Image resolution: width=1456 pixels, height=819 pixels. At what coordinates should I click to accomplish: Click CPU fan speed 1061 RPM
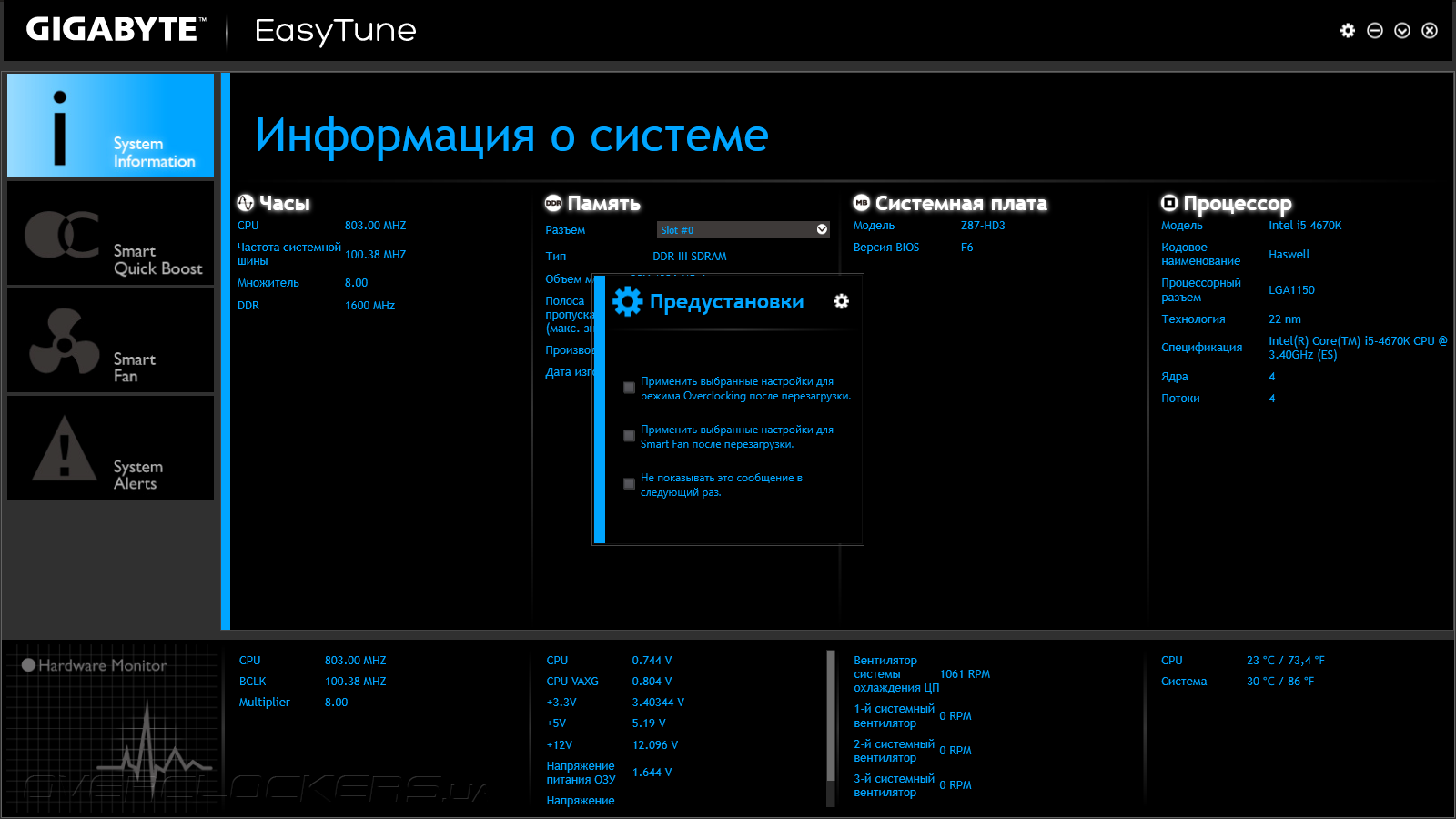pos(965,674)
